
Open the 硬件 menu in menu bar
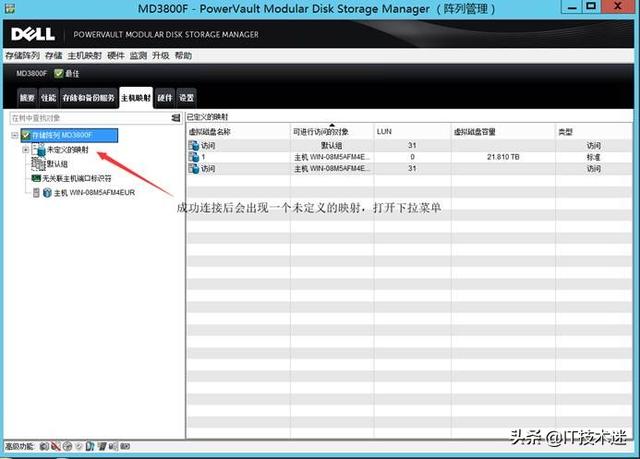(x=116, y=55)
